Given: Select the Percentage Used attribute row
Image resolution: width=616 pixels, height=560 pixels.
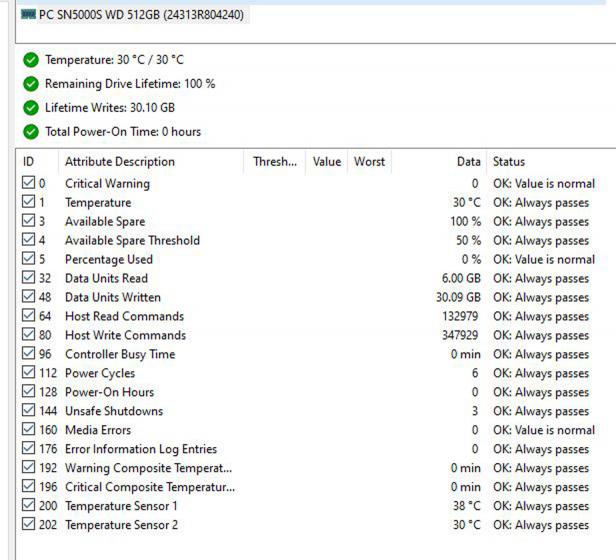Looking at the screenshot, I should pos(316,259).
